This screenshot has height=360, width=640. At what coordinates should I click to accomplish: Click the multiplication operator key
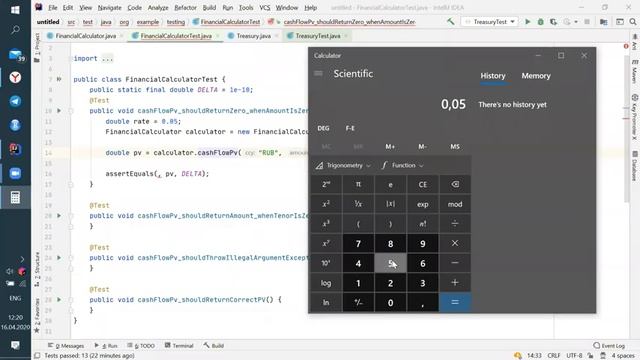[455, 243]
